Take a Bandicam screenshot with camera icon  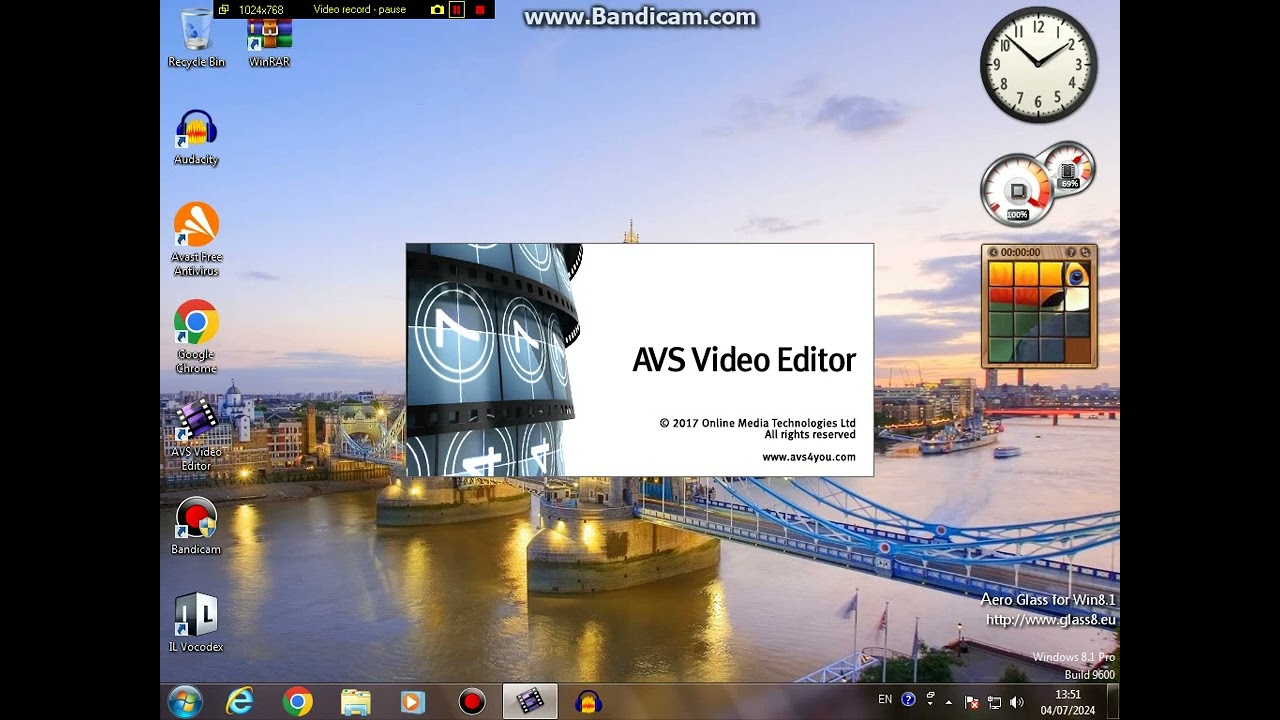point(437,10)
